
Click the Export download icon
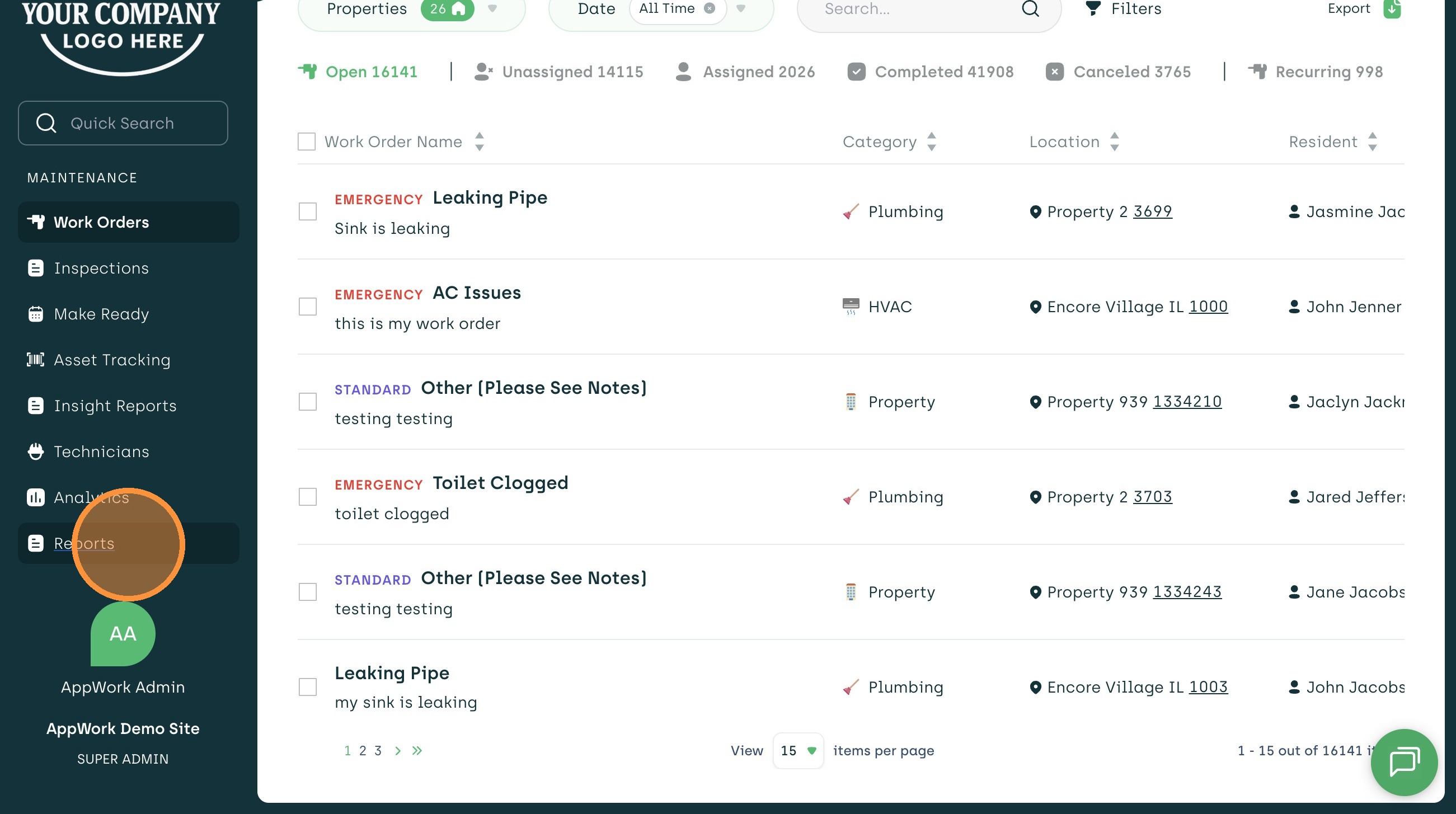pos(1392,9)
